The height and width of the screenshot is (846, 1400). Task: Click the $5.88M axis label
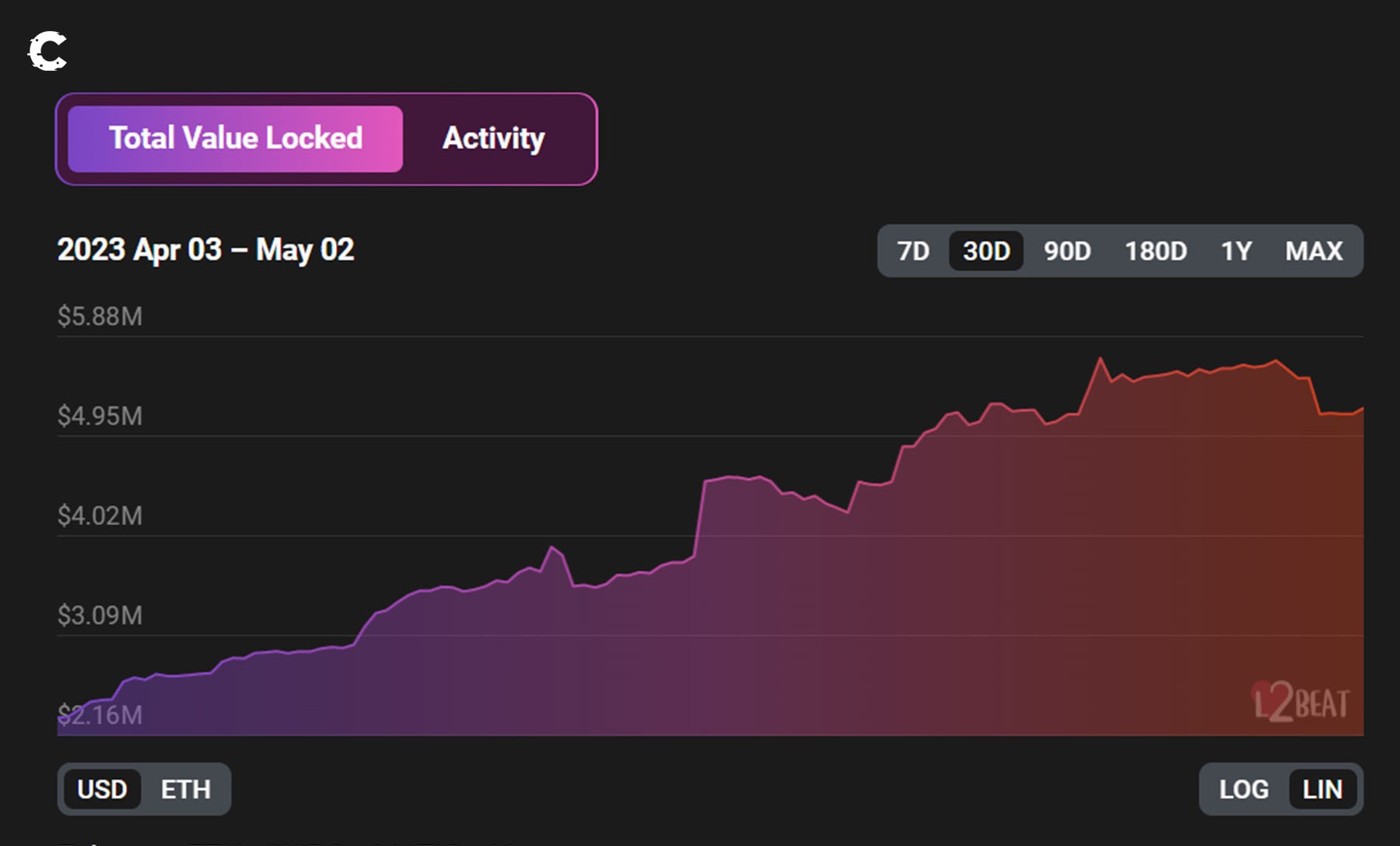point(100,316)
